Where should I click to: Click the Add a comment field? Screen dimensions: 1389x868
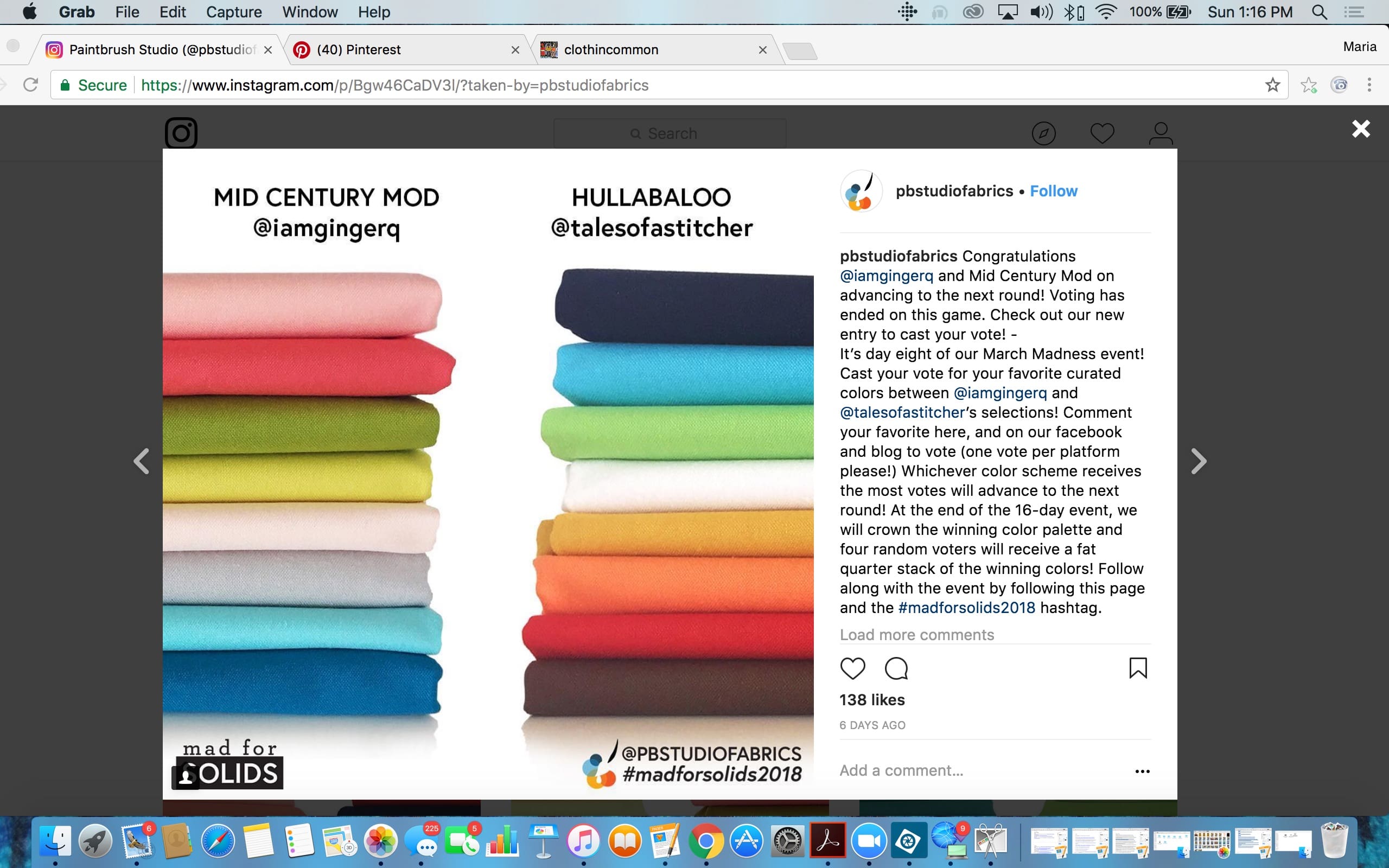pyautogui.click(x=982, y=770)
